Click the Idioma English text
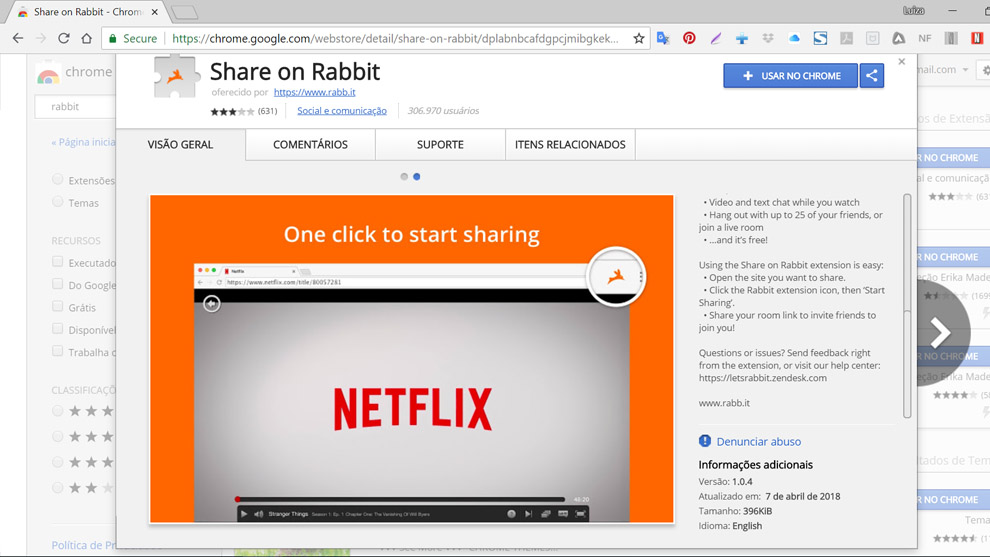 pos(730,525)
